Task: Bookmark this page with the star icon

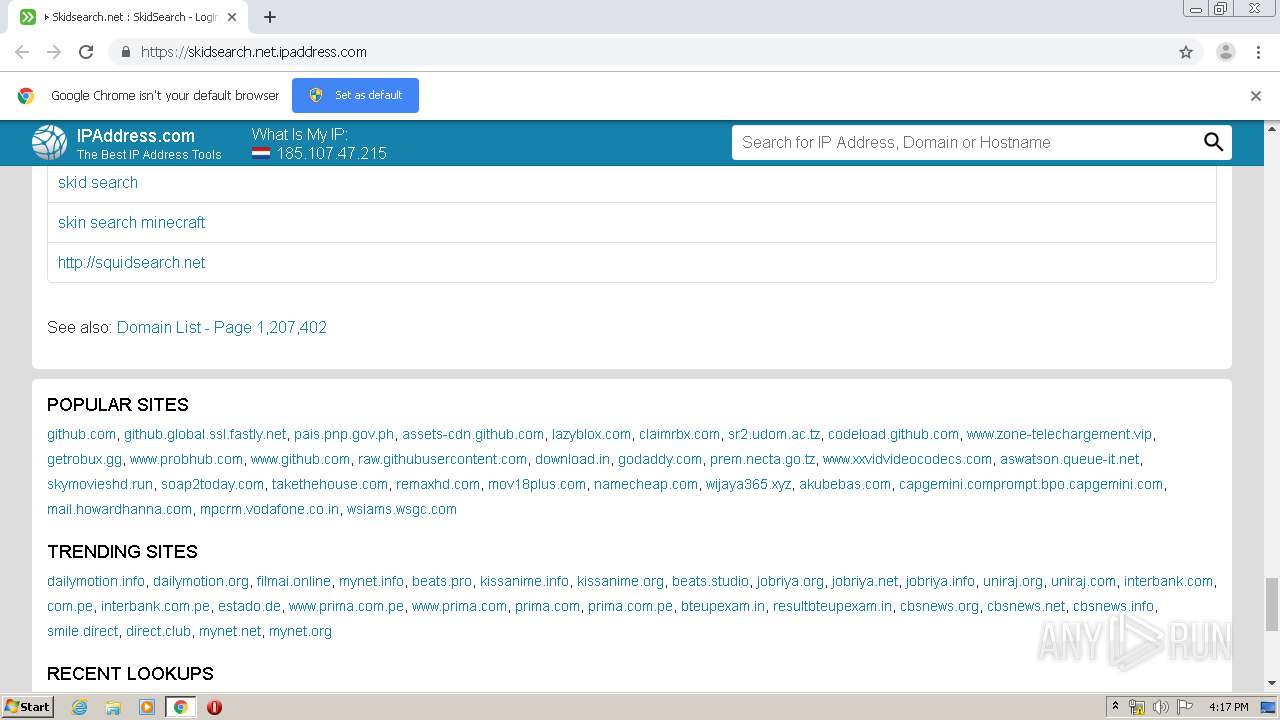Action: 1186,52
